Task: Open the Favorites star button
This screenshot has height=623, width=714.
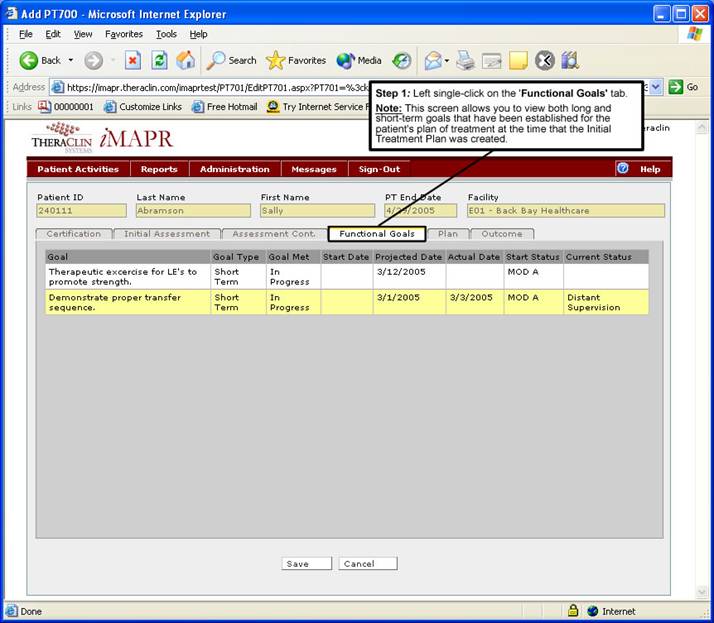Action: (x=296, y=60)
